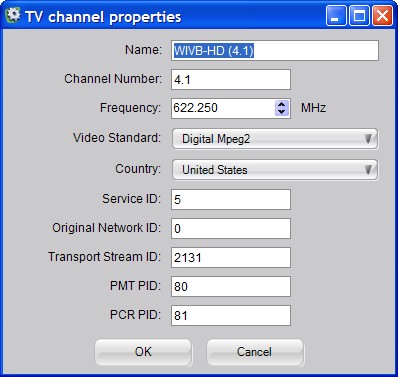Click the Transport Stream ID label

[105, 257]
